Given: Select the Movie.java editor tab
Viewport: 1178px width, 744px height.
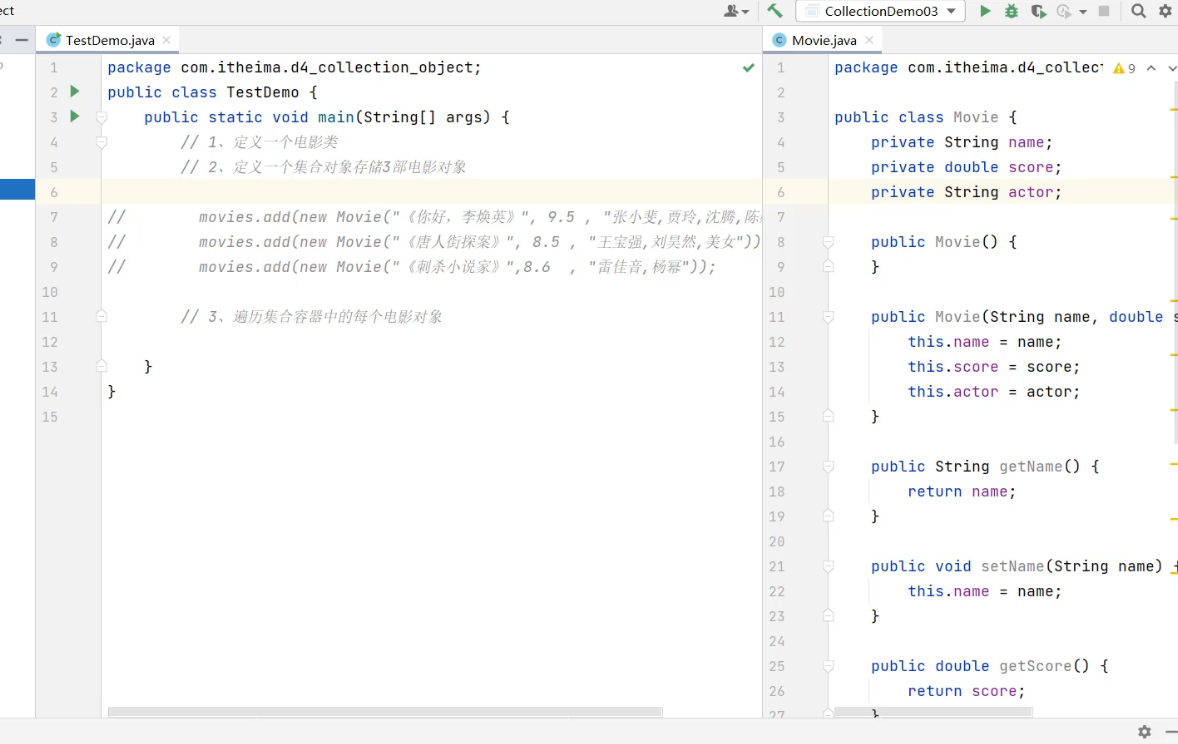Looking at the screenshot, I should click(x=823, y=40).
